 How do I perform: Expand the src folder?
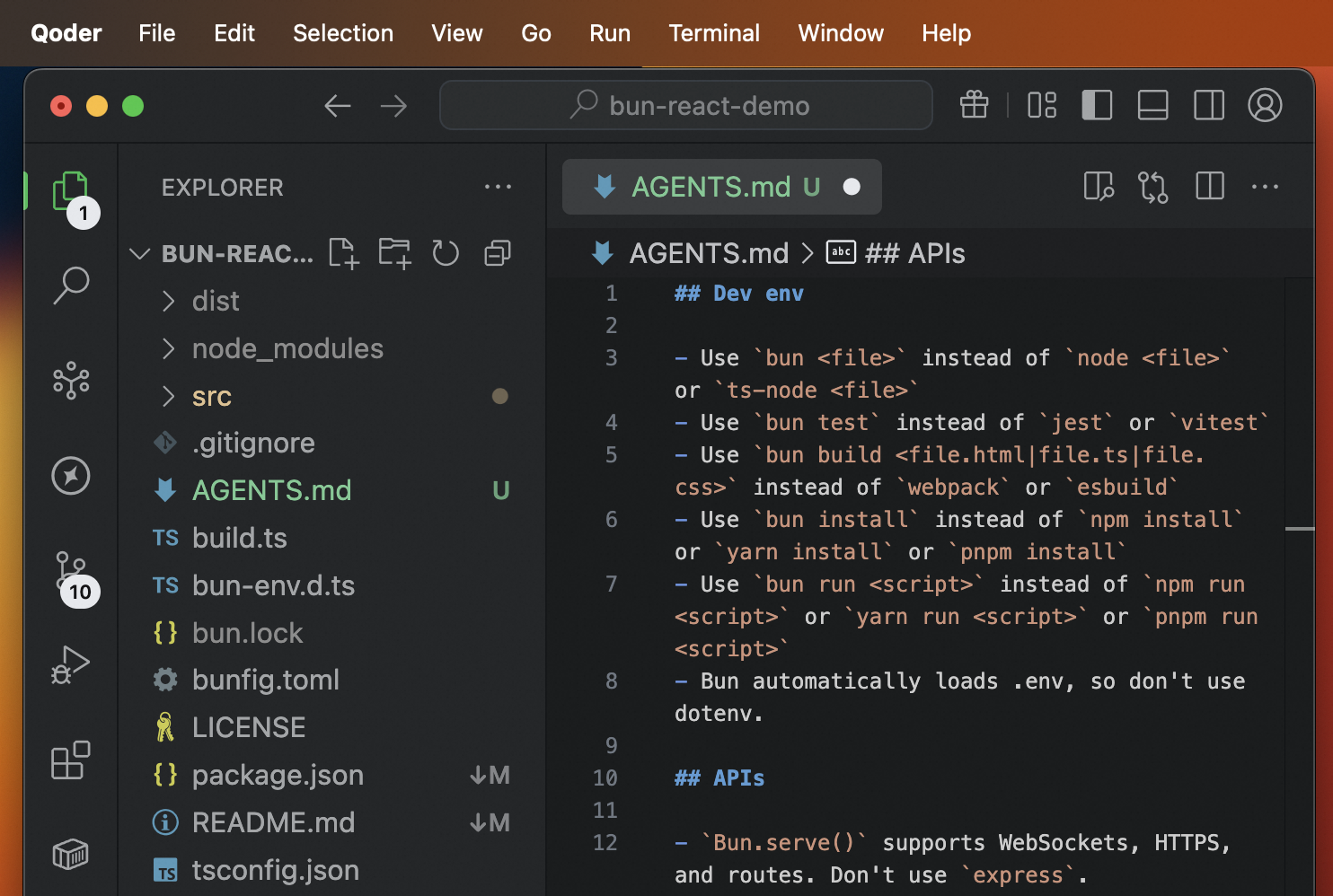pyautogui.click(x=212, y=396)
